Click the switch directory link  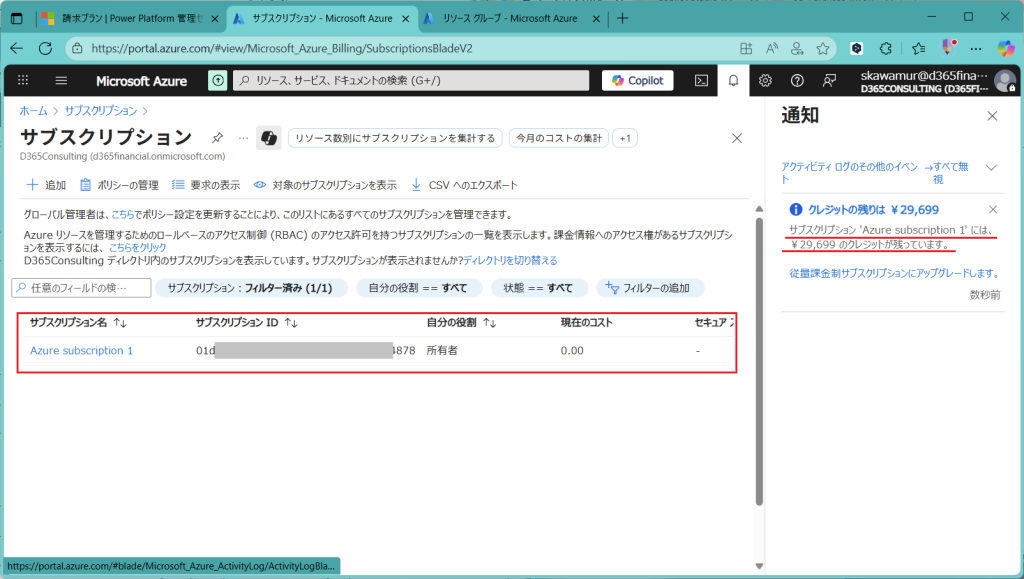pos(510,260)
